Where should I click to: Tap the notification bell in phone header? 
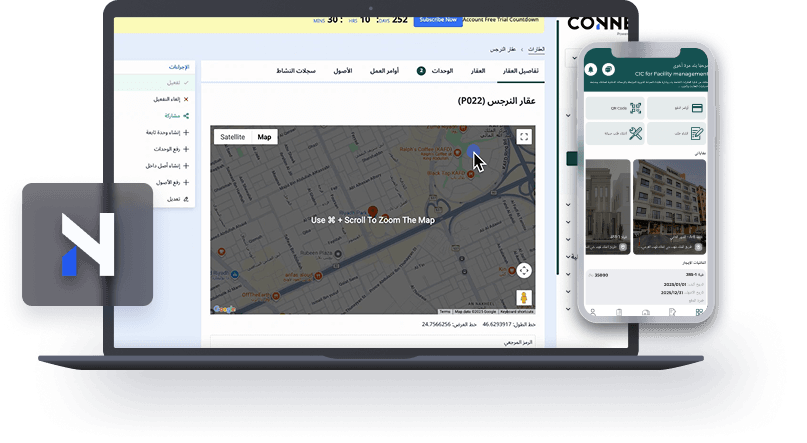[591, 69]
